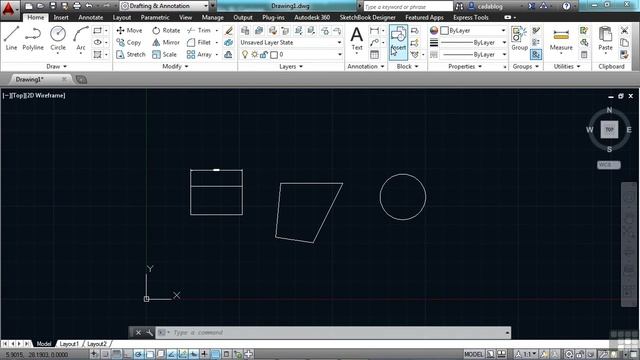Open the Express Tools ribbon tab
This screenshot has height=360, width=640.
471,18
